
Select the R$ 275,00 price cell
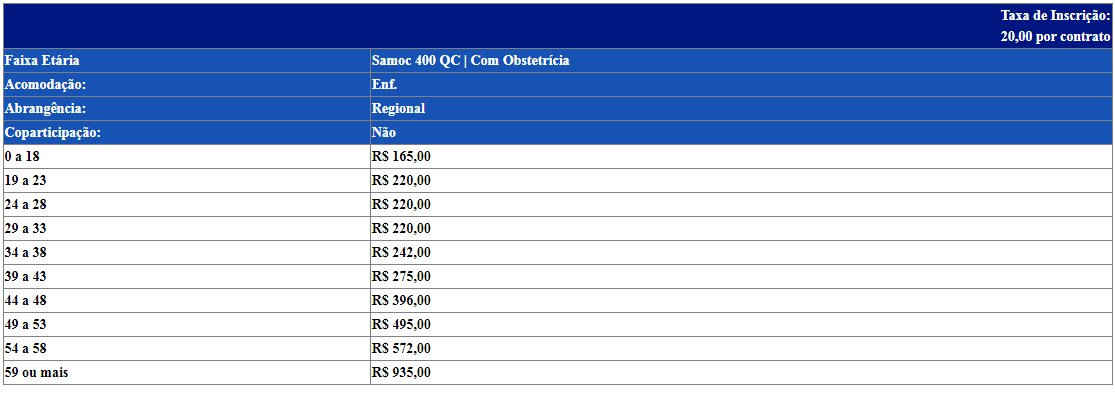tap(741, 277)
